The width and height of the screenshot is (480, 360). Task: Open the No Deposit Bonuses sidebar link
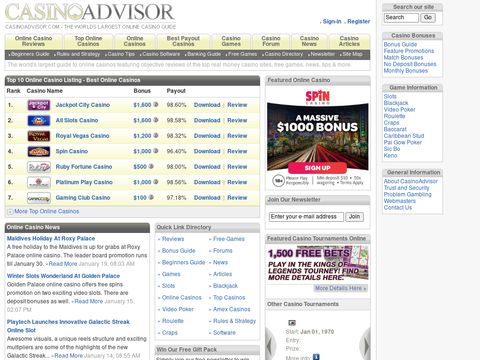coord(410,64)
